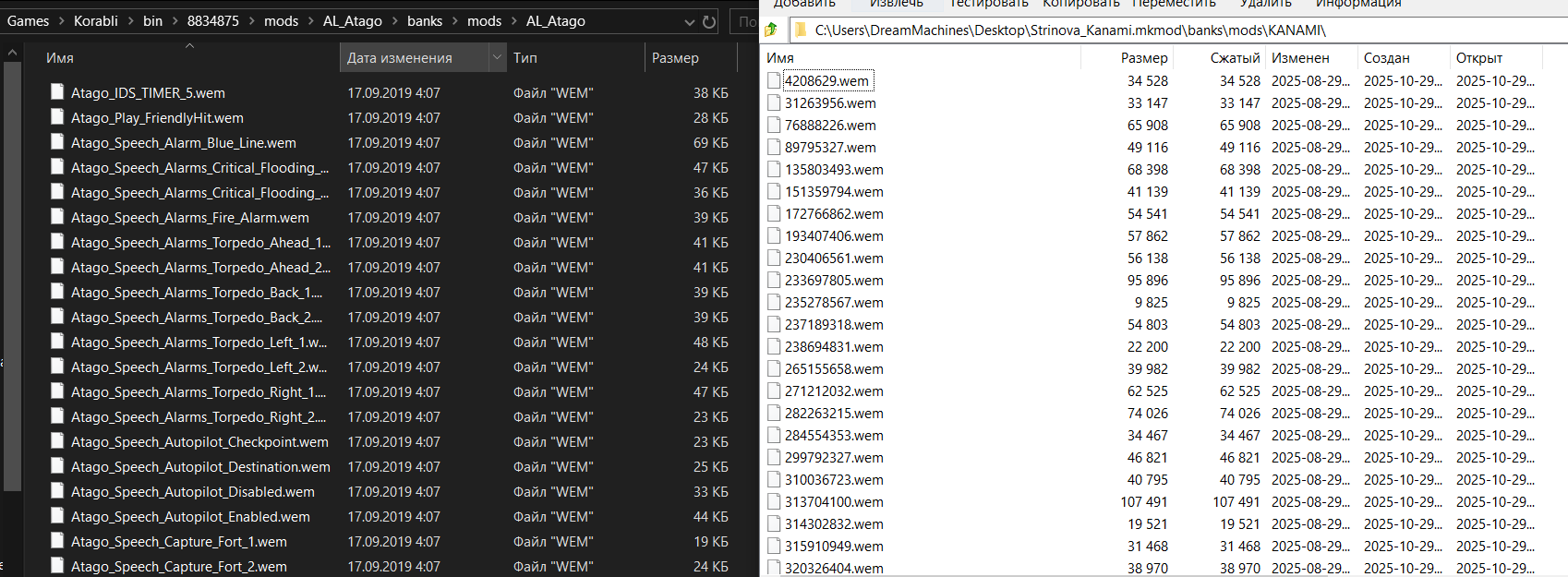Expand the breadcrumb chevron after Korabli
This screenshot has width=1568, height=577.
(x=130, y=21)
